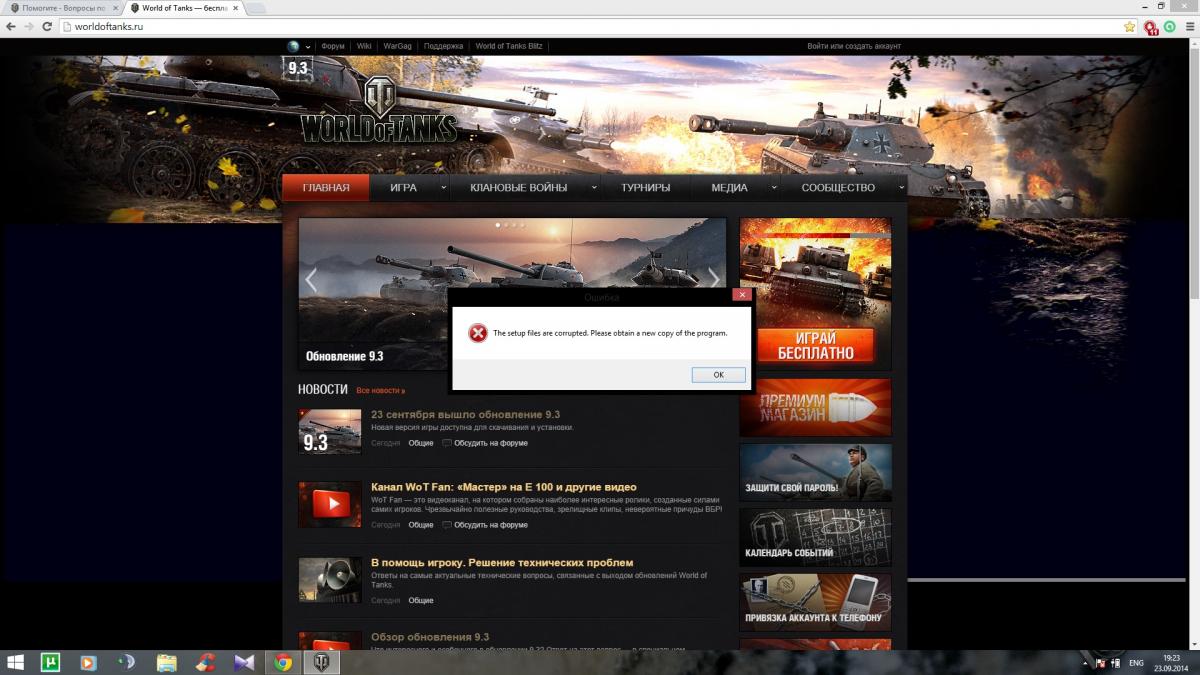The height and width of the screenshot is (675, 1200).
Task: Open 'В помощь игроку' article
Action: click(502, 563)
